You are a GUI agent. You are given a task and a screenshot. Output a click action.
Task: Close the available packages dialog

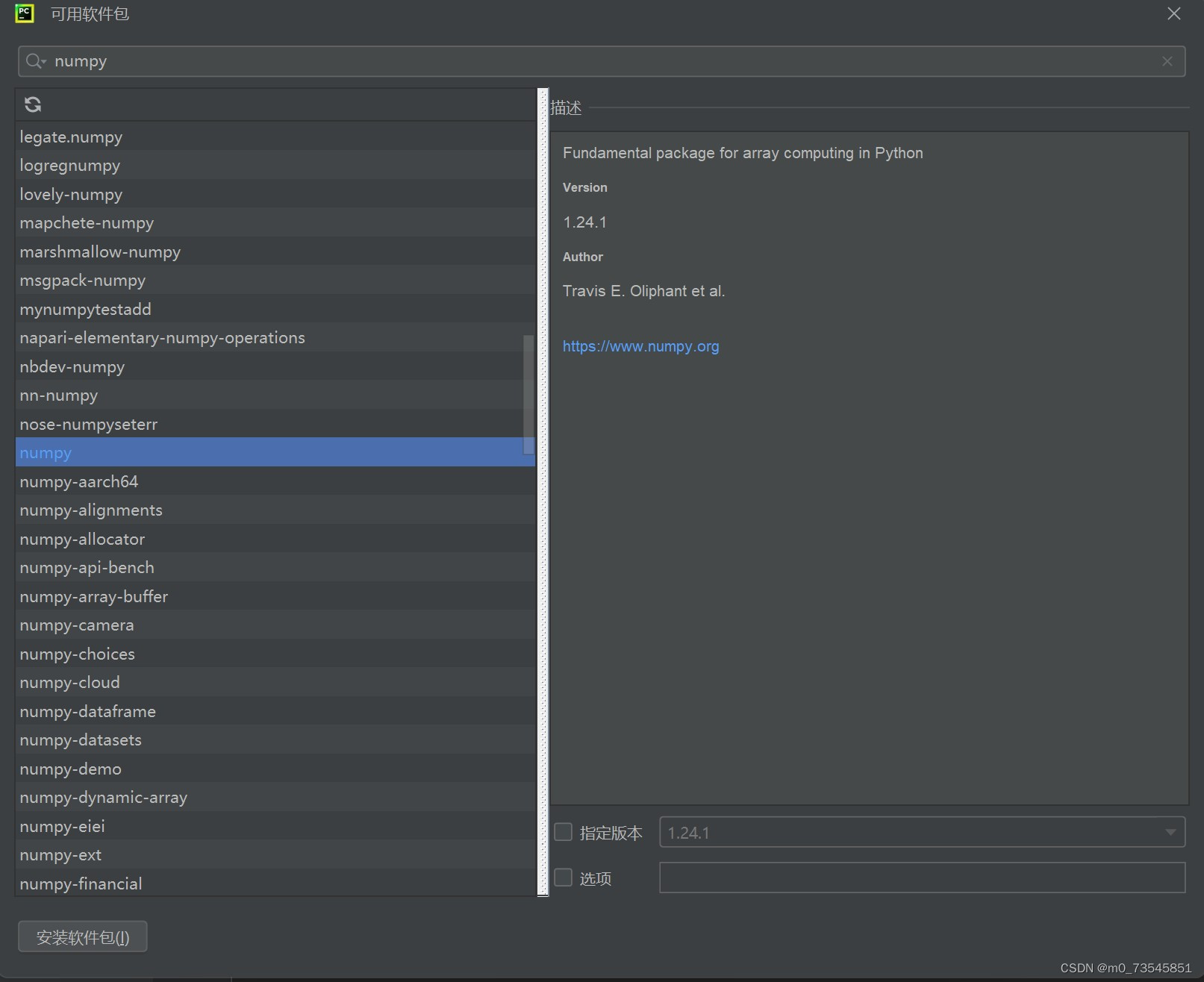[1173, 14]
